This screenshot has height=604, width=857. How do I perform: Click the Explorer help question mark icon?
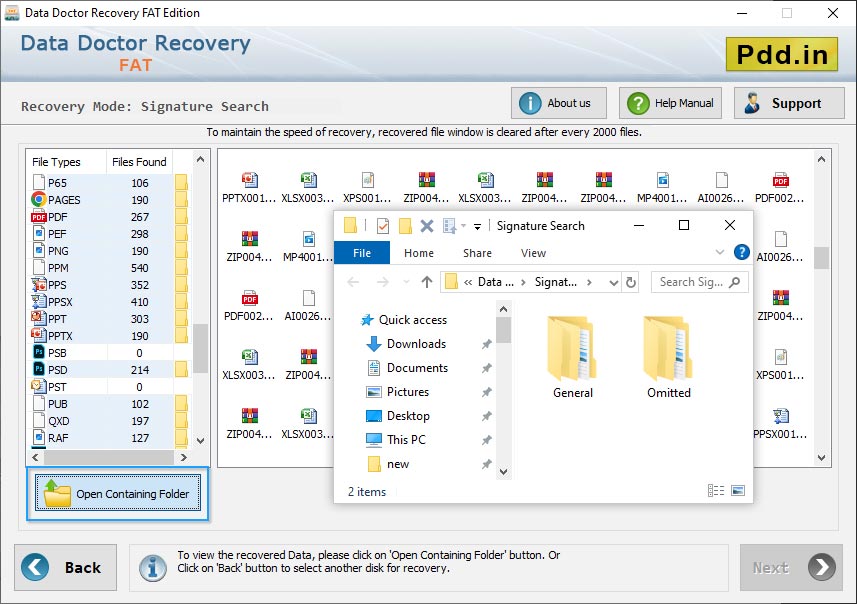coord(742,252)
